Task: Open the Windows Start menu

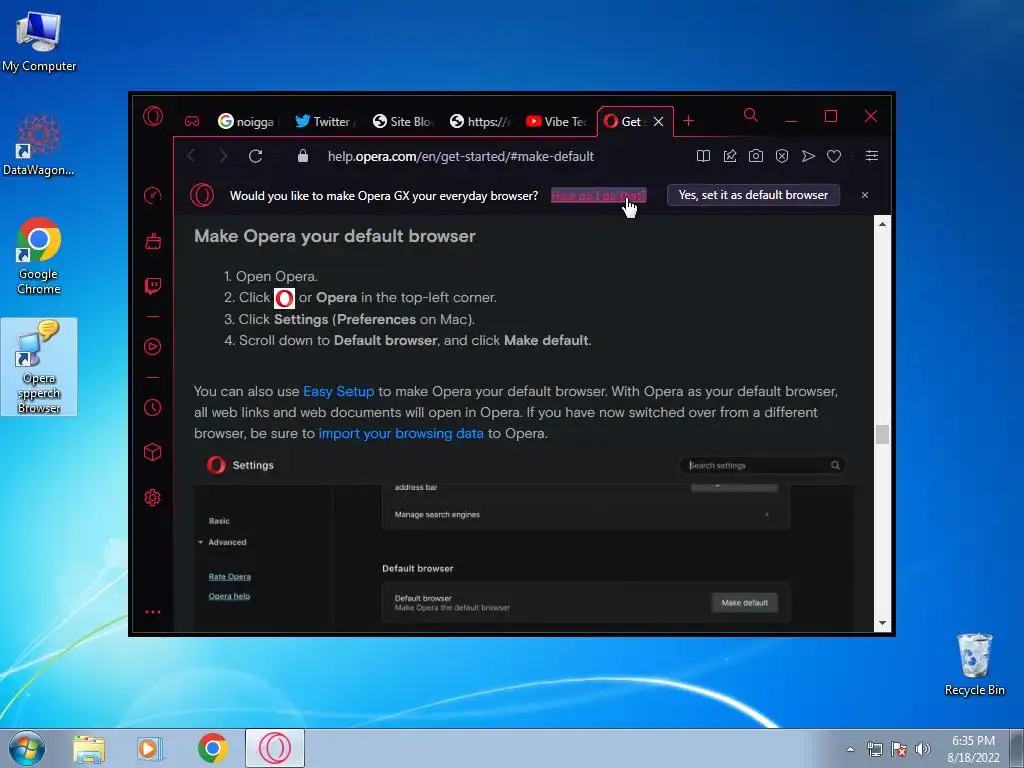Action: (27, 748)
